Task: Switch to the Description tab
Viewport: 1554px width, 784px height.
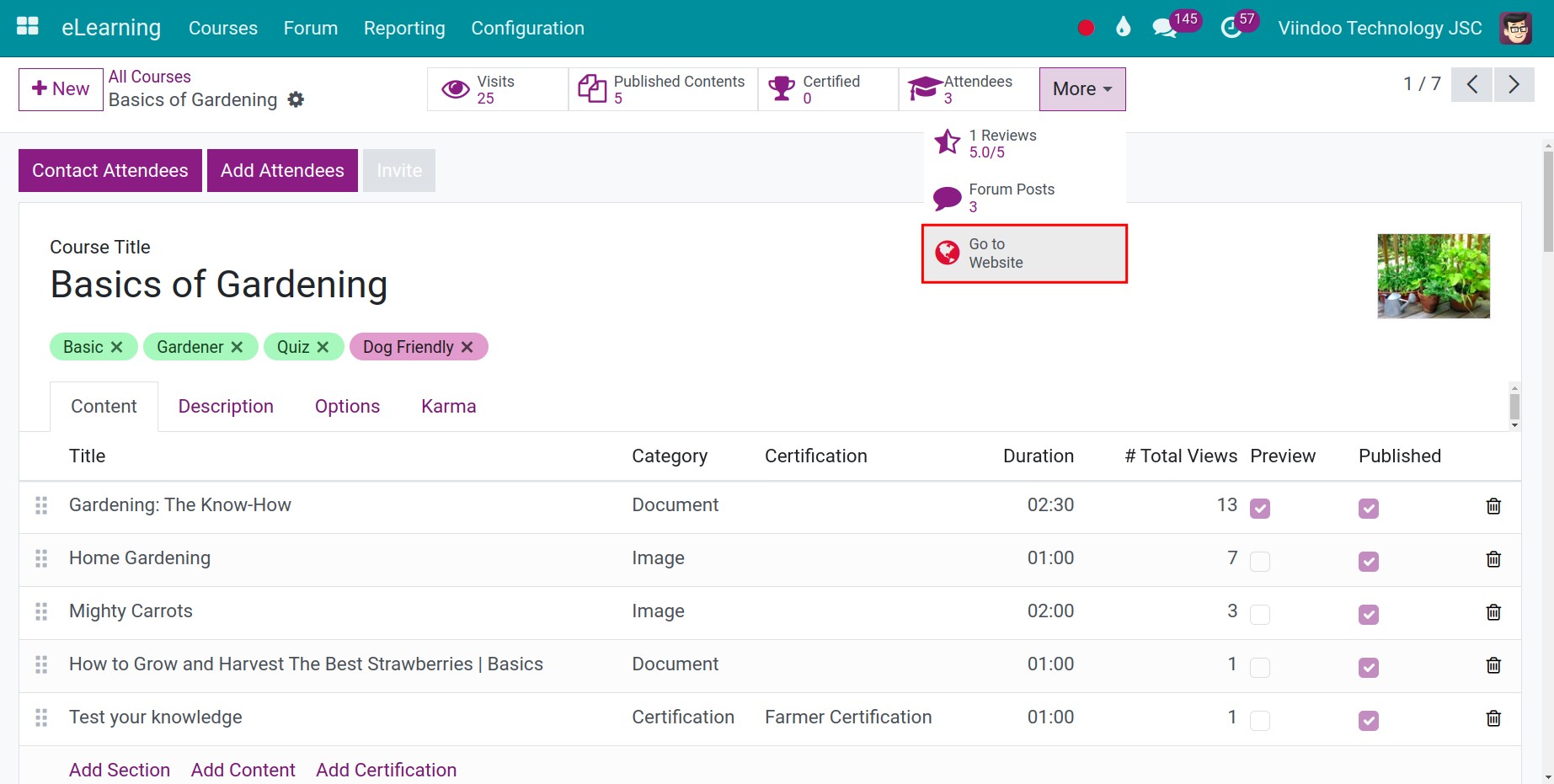Action: 226,407
